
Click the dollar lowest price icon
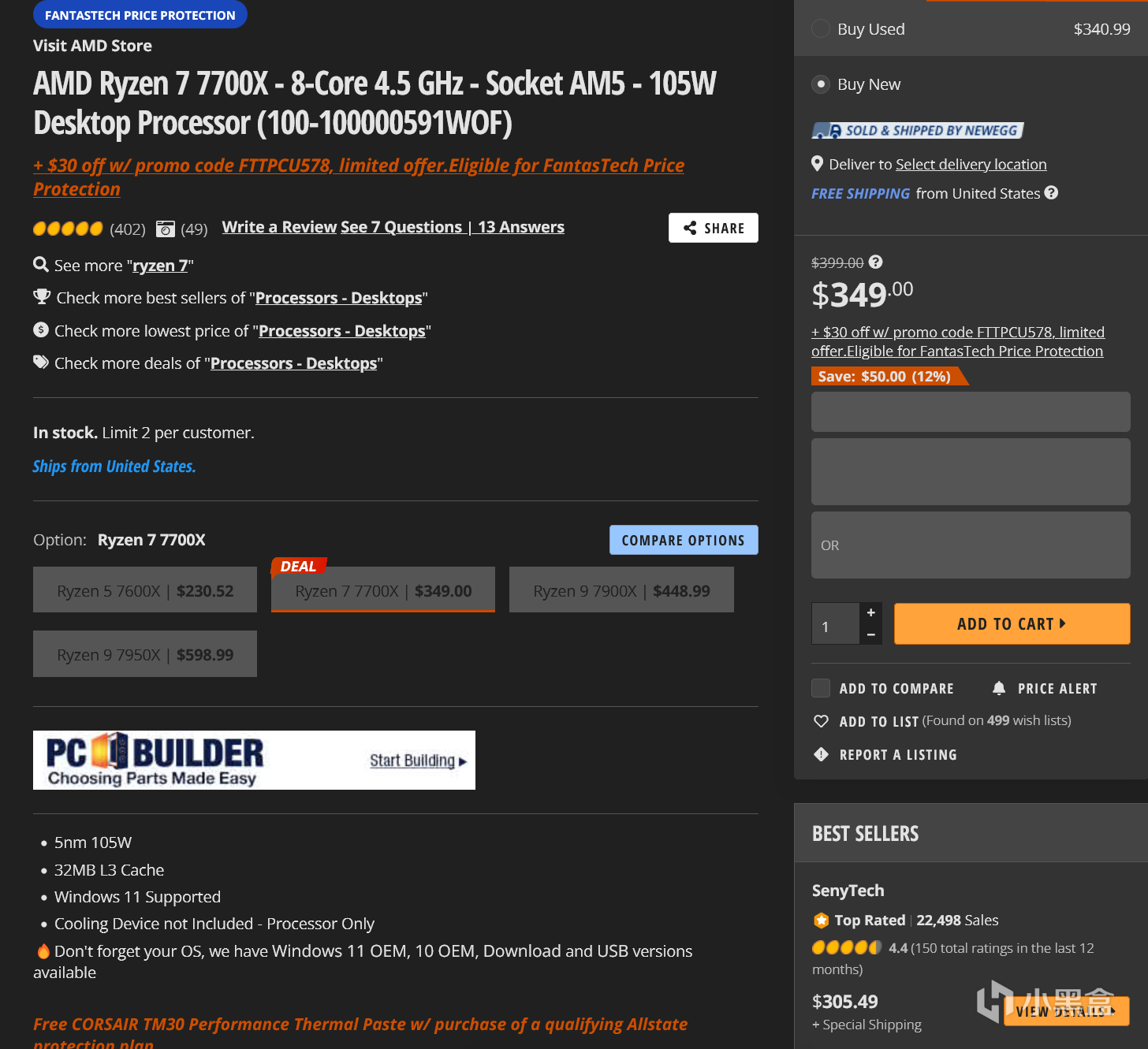tap(41, 329)
